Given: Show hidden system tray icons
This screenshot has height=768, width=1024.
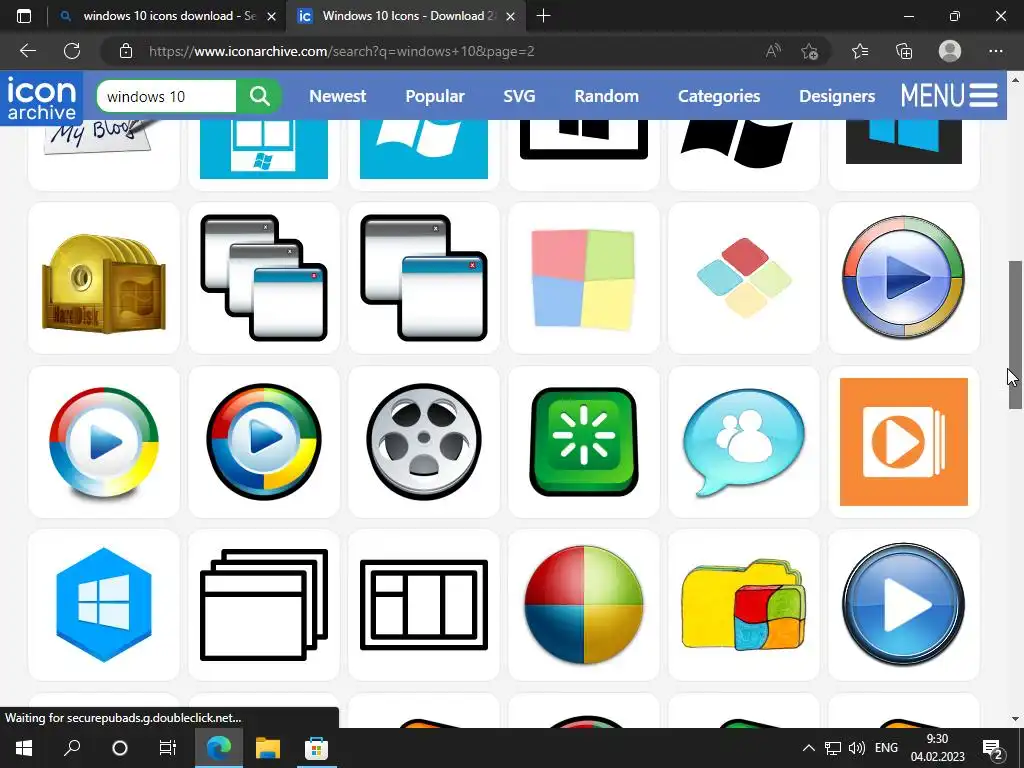Looking at the screenshot, I should [x=808, y=748].
